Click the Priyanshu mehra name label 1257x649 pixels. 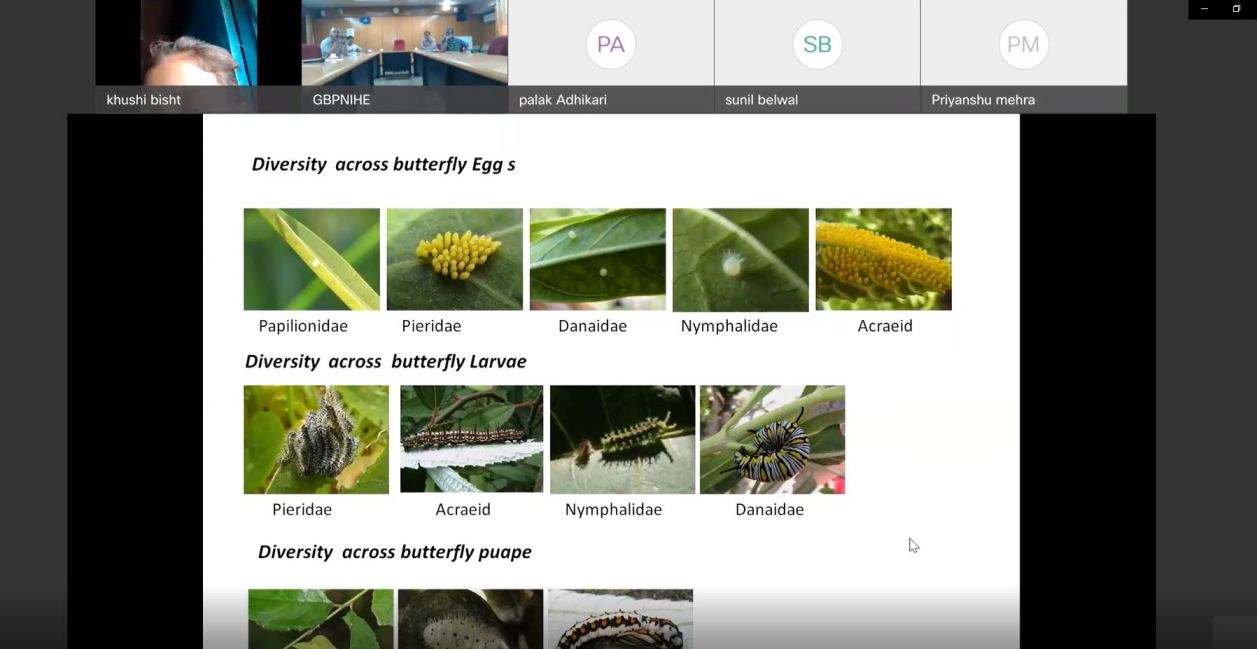coord(983,100)
